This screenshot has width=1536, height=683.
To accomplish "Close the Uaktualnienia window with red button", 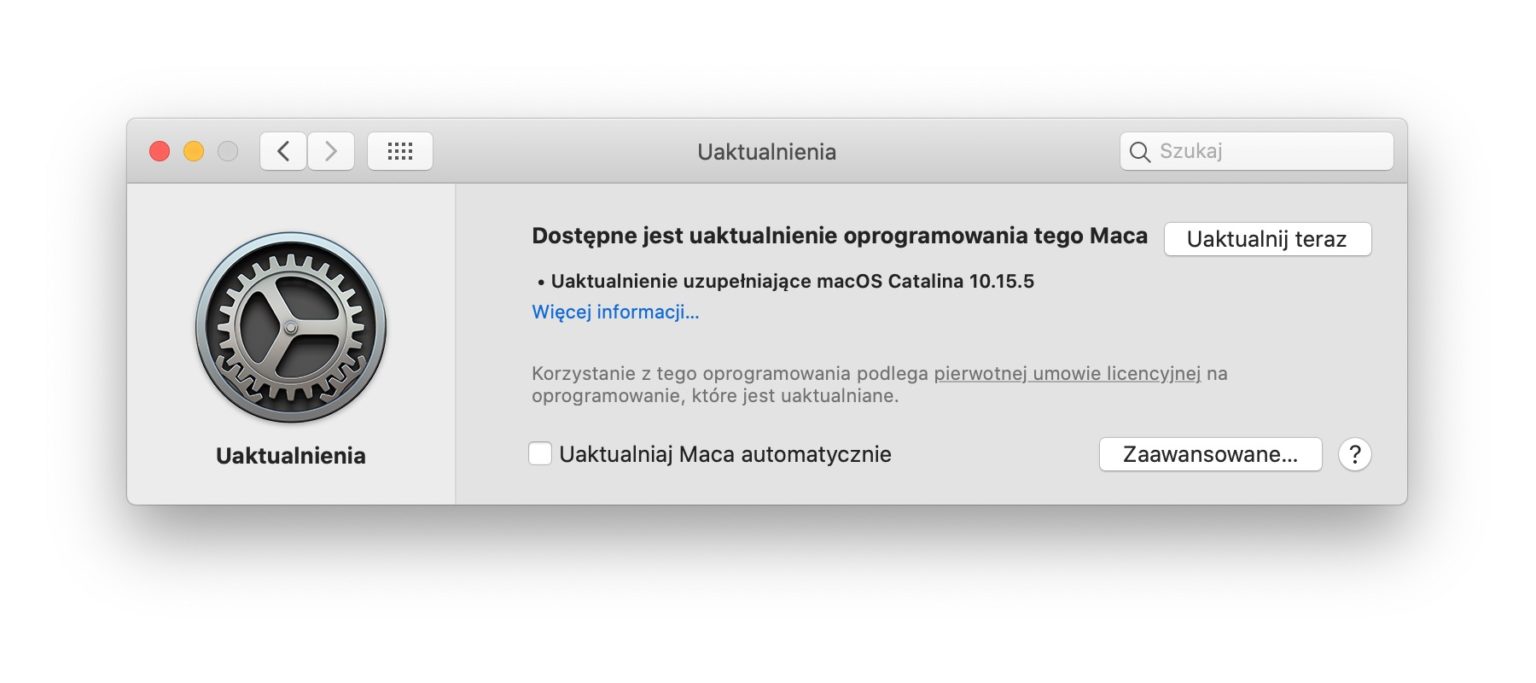I will tap(160, 152).
